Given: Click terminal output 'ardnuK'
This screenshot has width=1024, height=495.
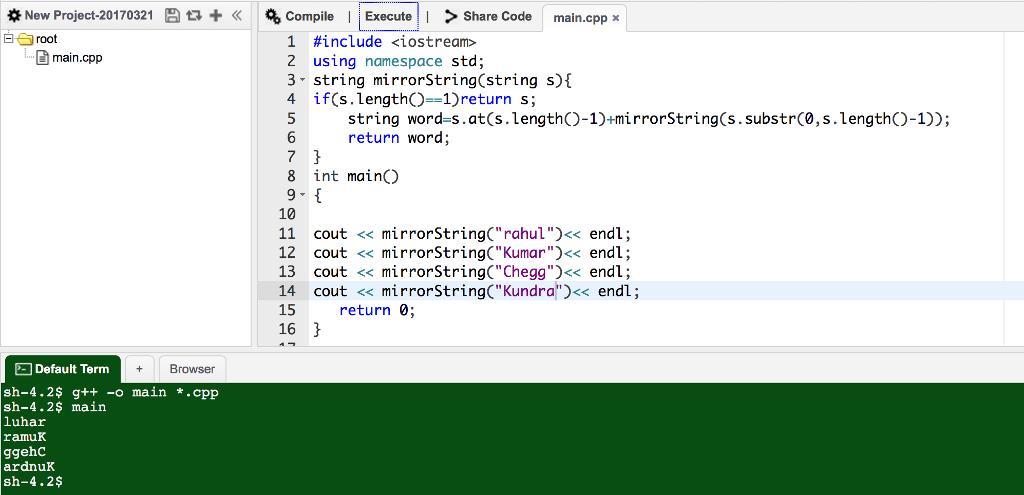Looking at the screenshot, I should click(29, 467).
